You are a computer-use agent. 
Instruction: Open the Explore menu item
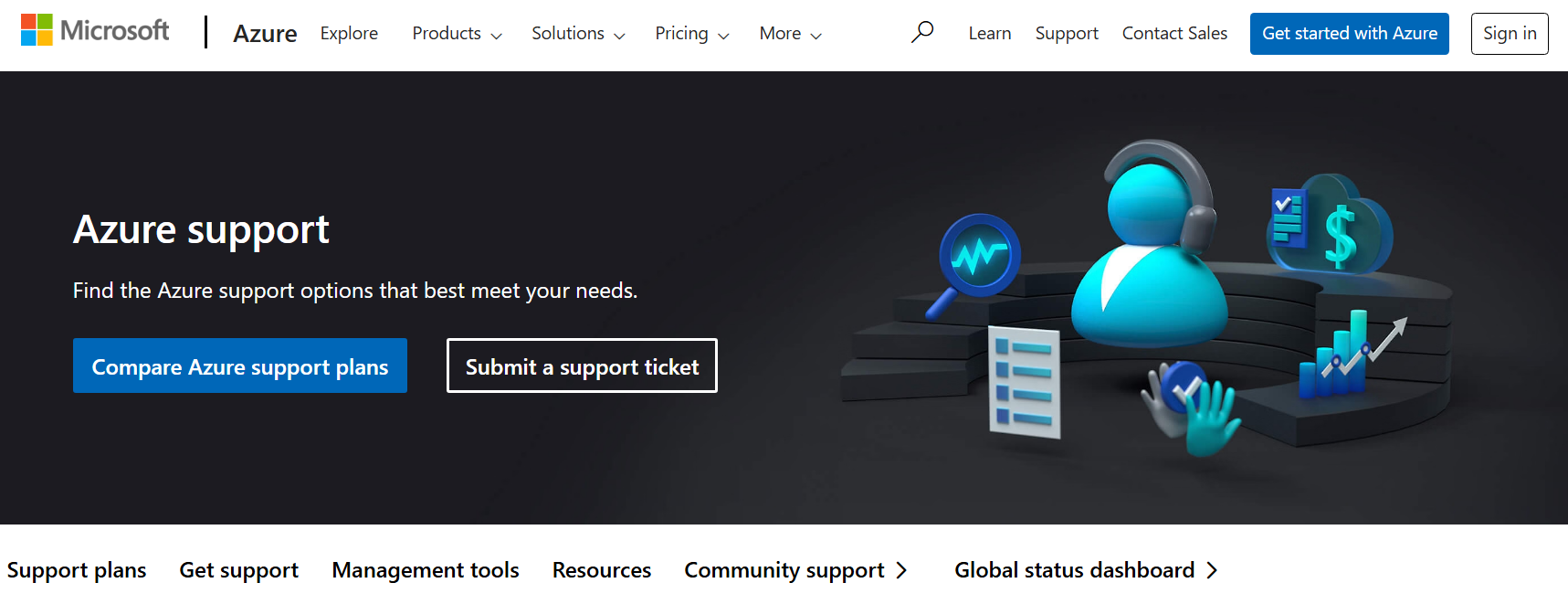pyautogui.click(x=349, y=34)
